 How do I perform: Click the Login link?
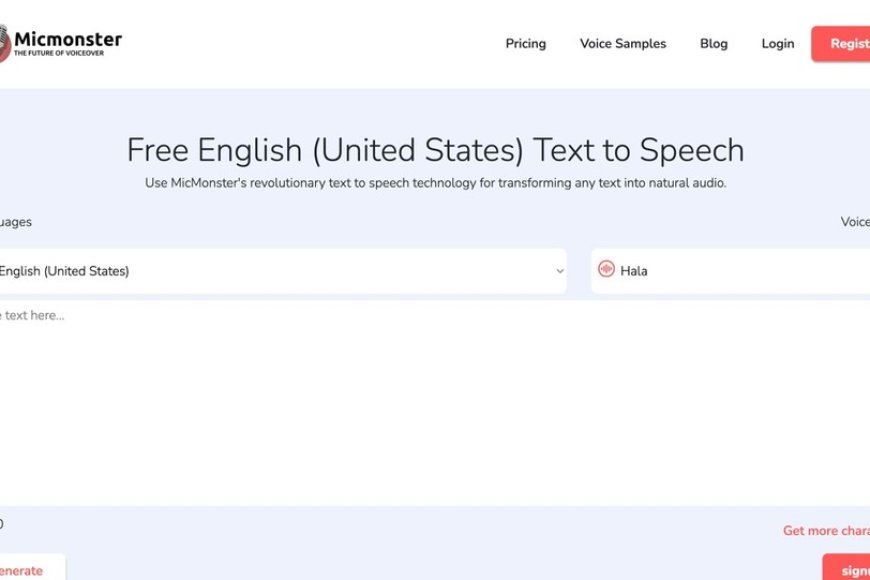(777, 43)
